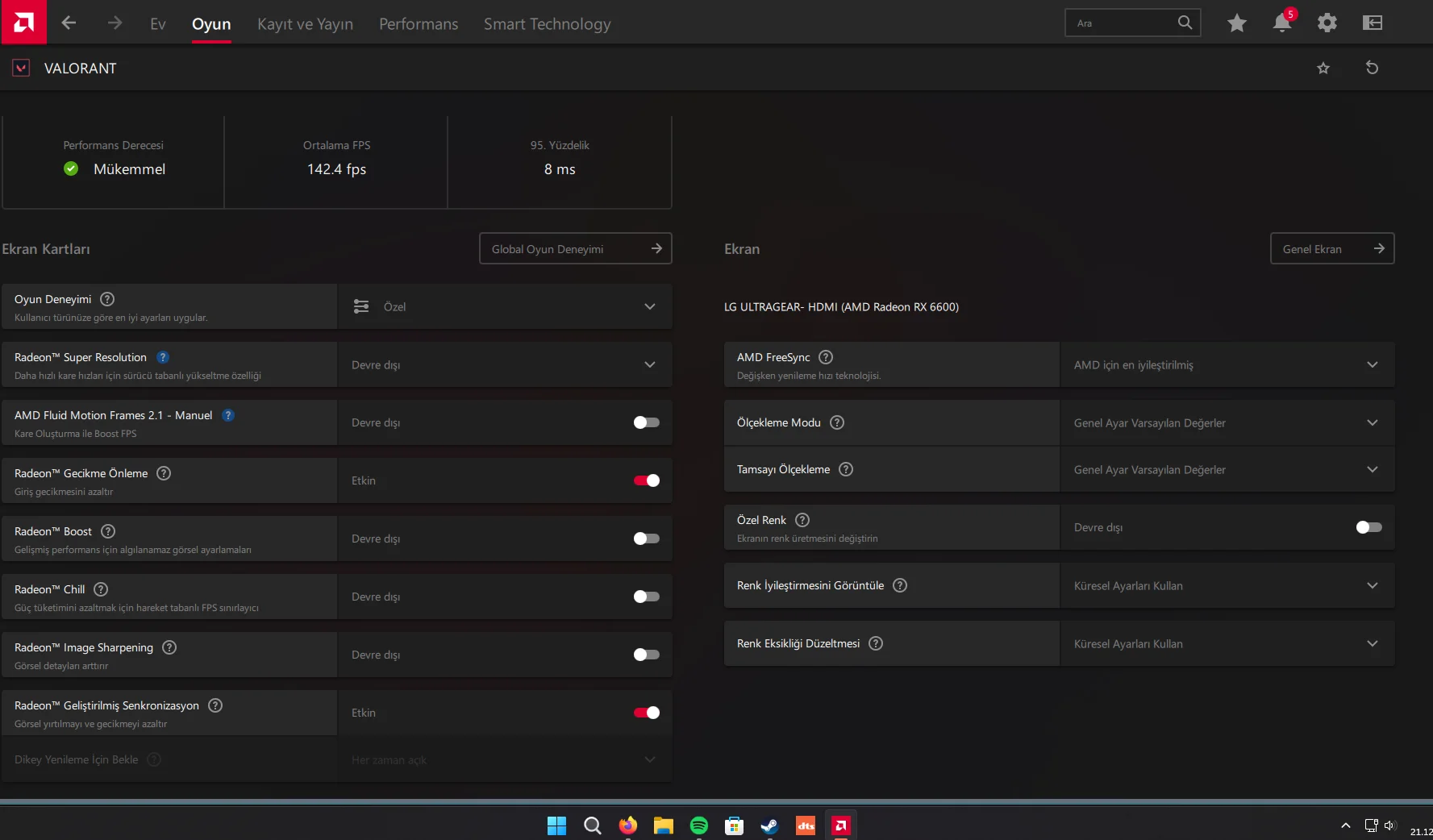1433x840 pixels.
Task: Open notifications bell icon
Action: [1282, 23]
